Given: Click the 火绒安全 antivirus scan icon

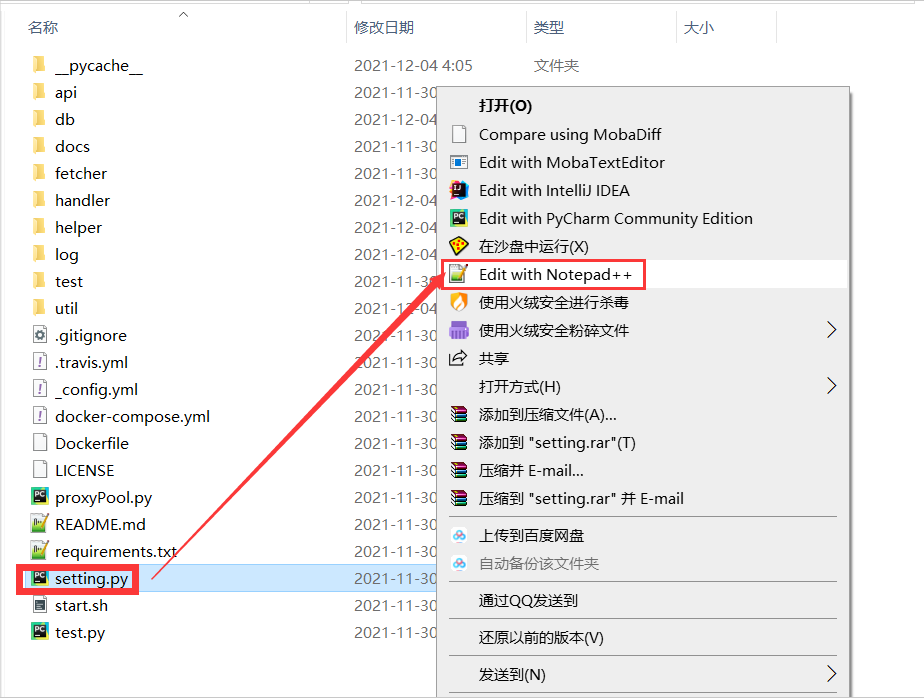Looking at the screenshot, I should (x=460, y=301).
